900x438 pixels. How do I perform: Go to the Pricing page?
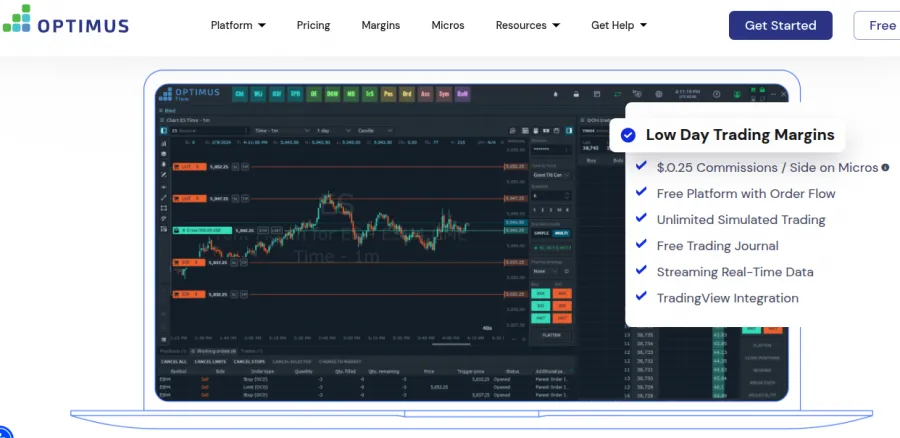pyautogui.click(x=313, y=25)
